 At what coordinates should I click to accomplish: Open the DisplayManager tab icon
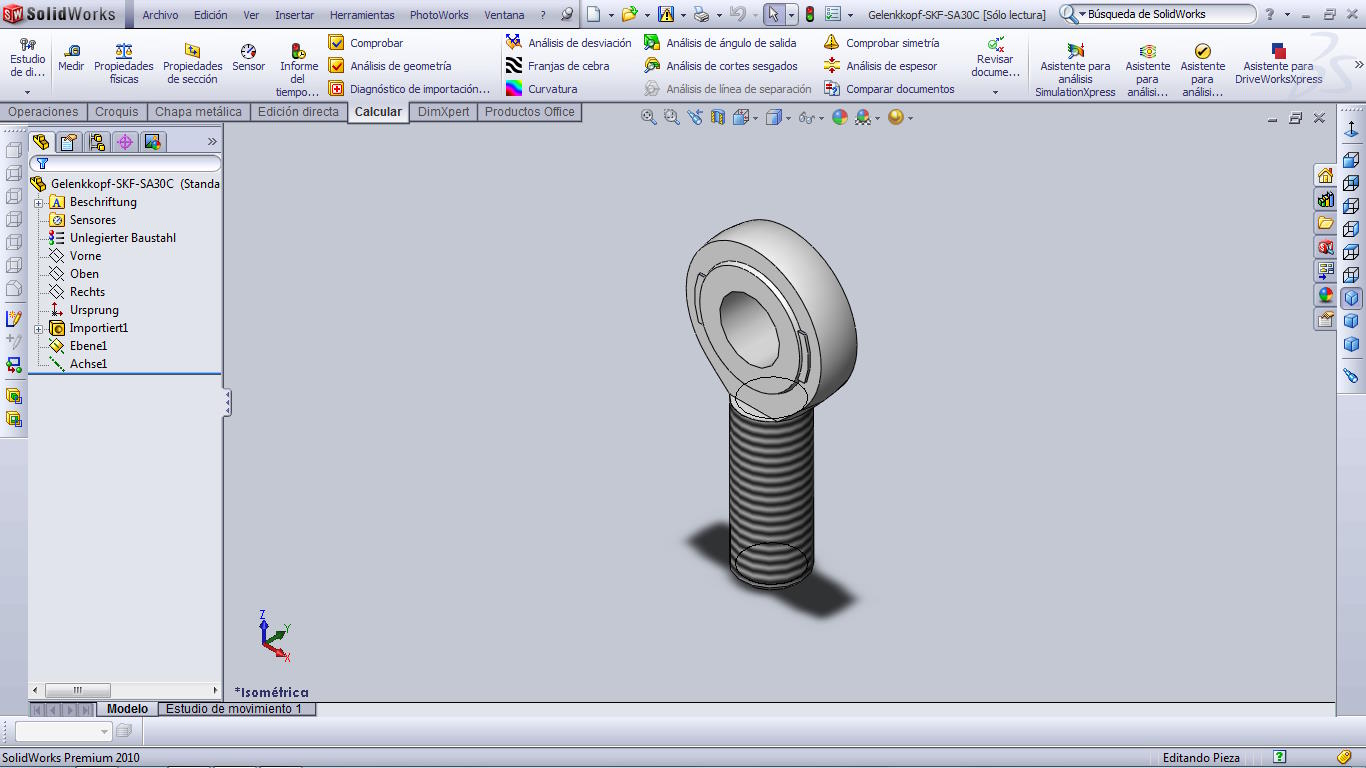pyautogui.click(x=153, y=142)
